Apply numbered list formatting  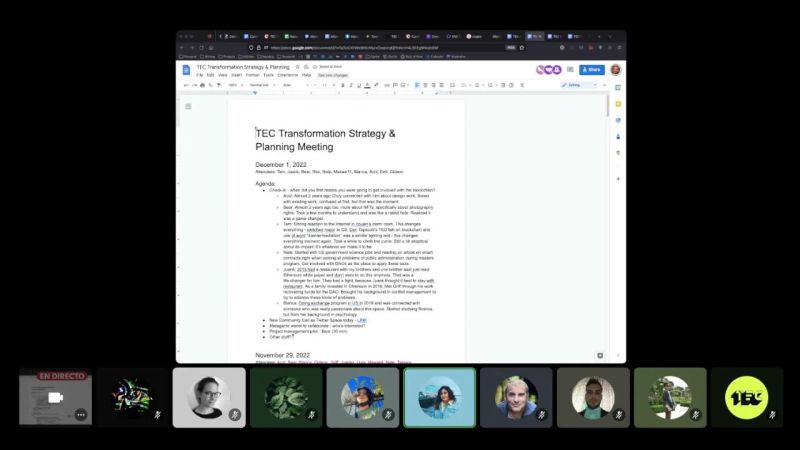(x=491, y=85)
